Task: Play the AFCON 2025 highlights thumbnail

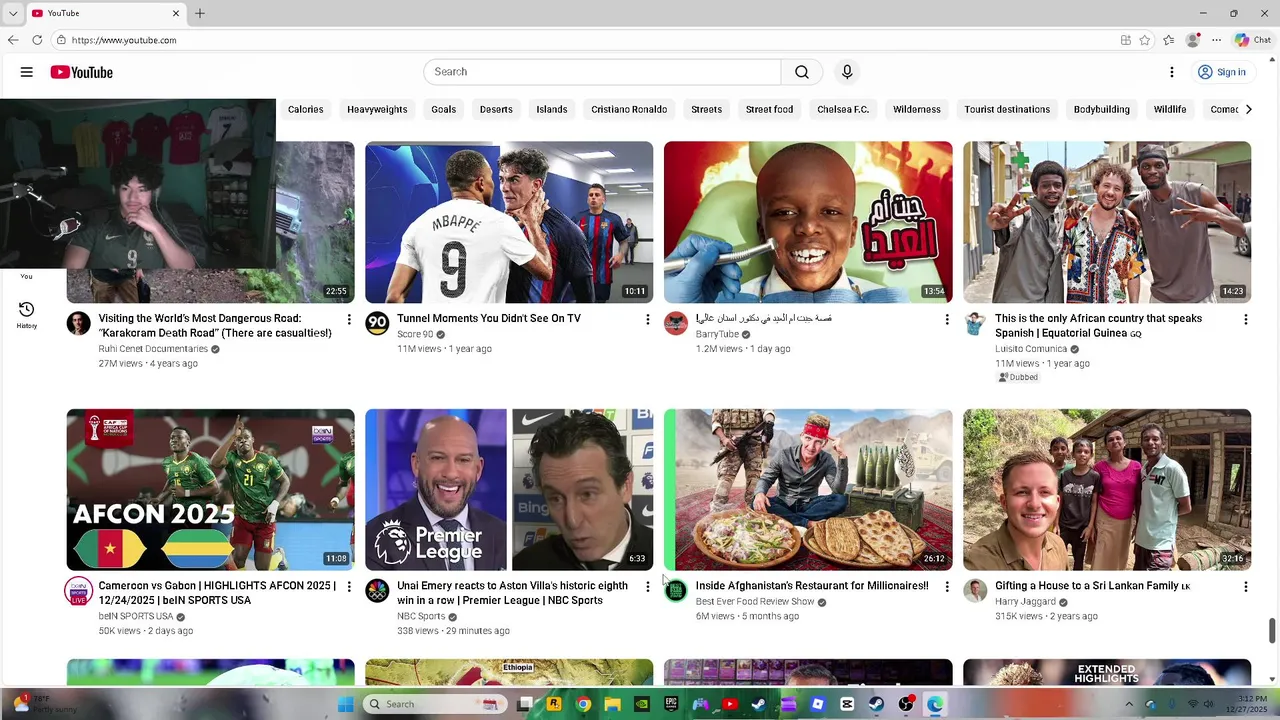Action: pos(210,490)
